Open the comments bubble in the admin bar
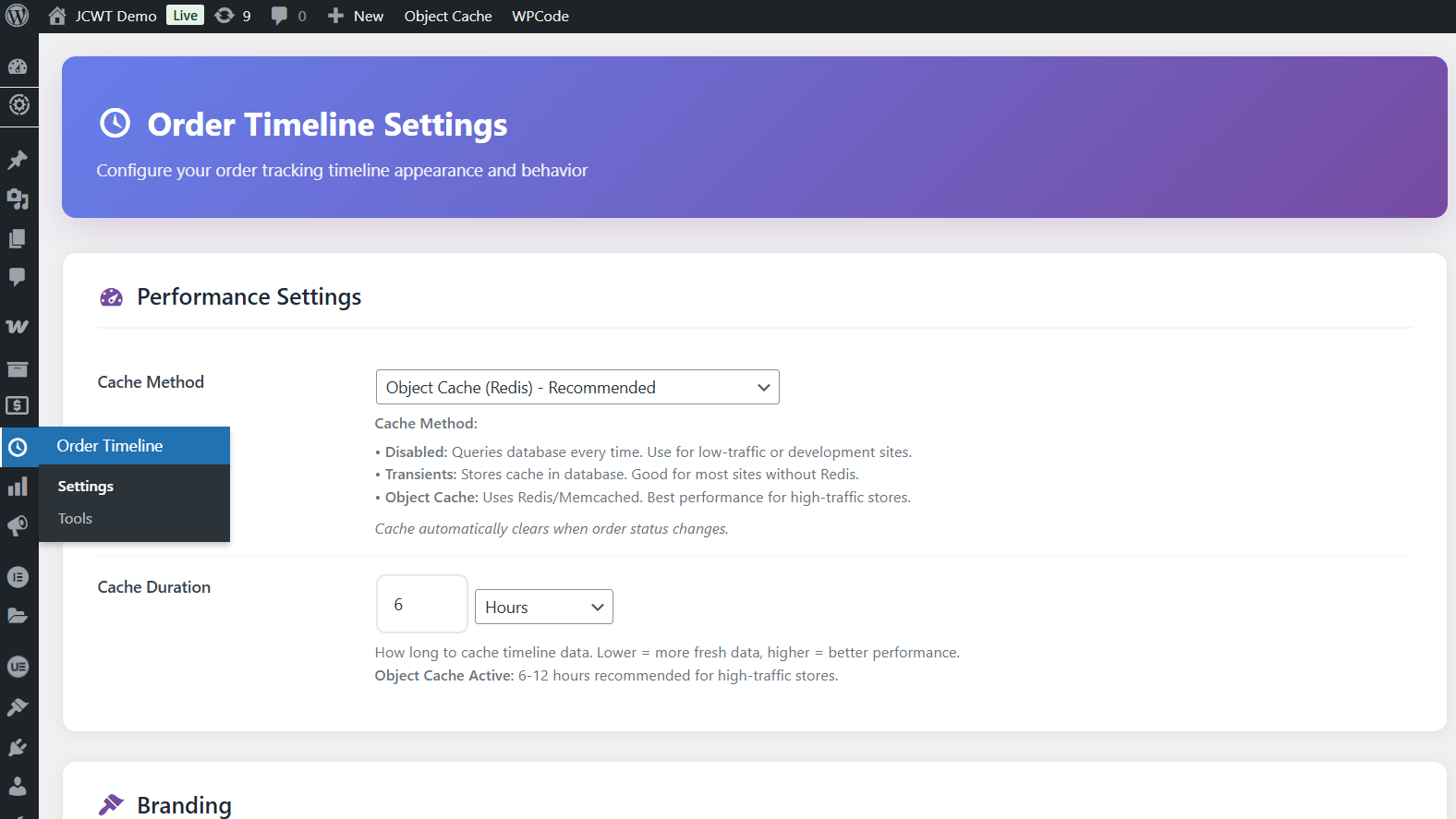Image resolution: width=1456 pixels, height=819 pixels. point(279,16)
